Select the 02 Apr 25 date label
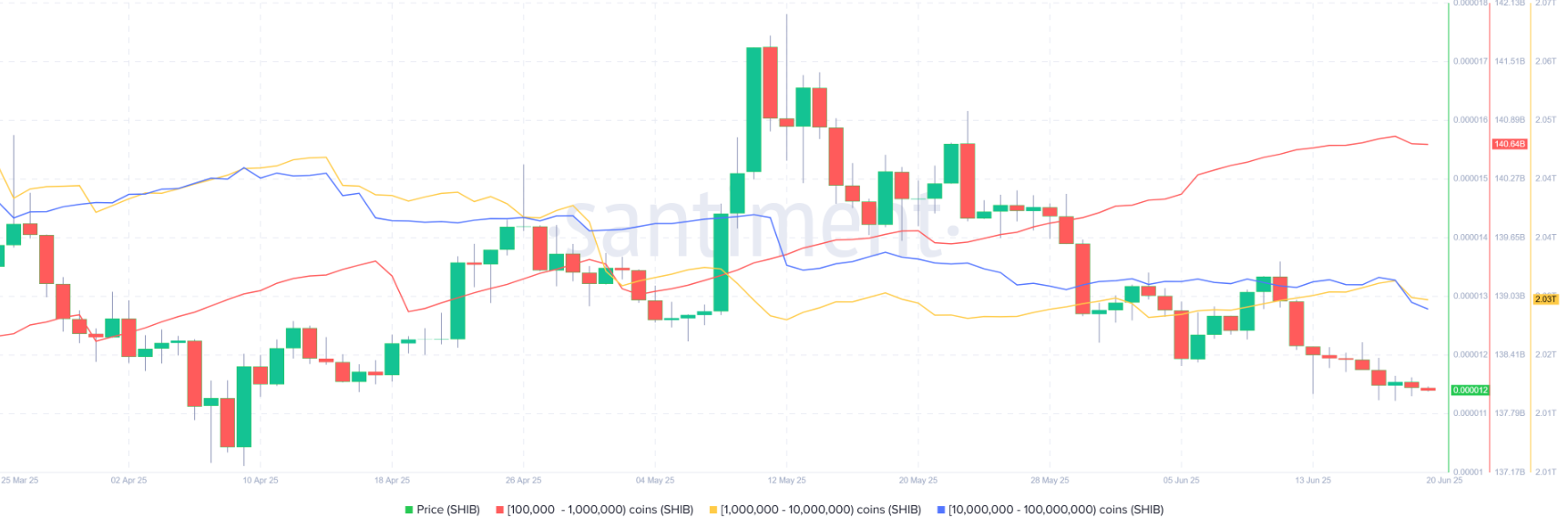 128,480
